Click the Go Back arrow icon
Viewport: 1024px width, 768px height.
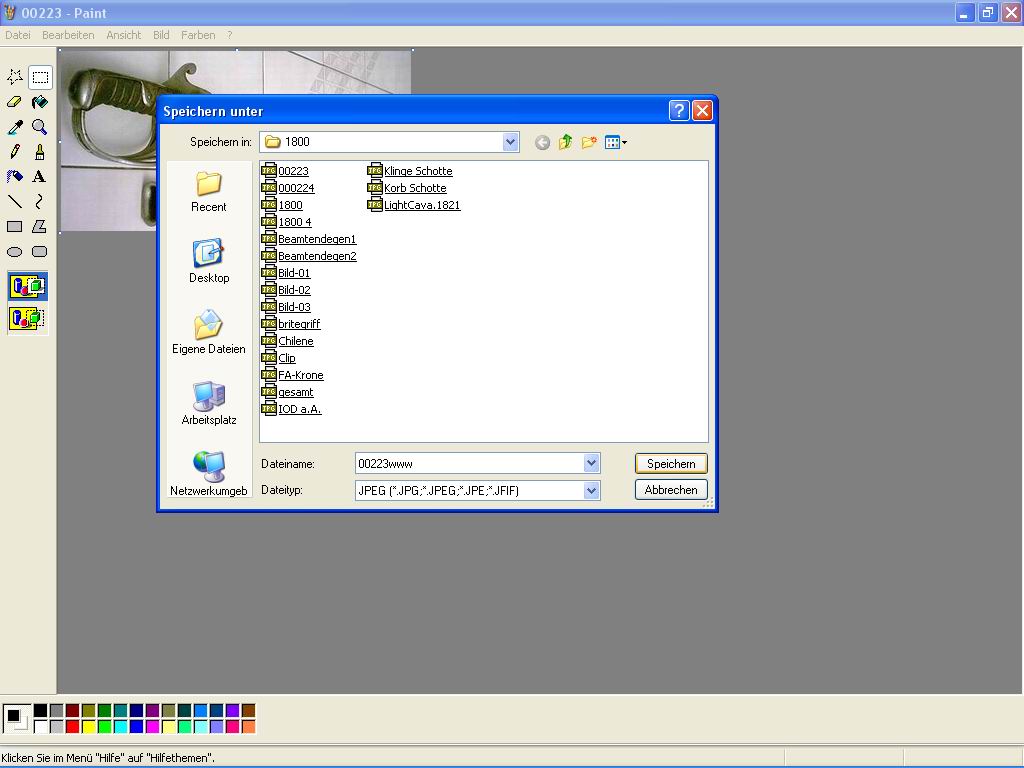click(542, 143)
